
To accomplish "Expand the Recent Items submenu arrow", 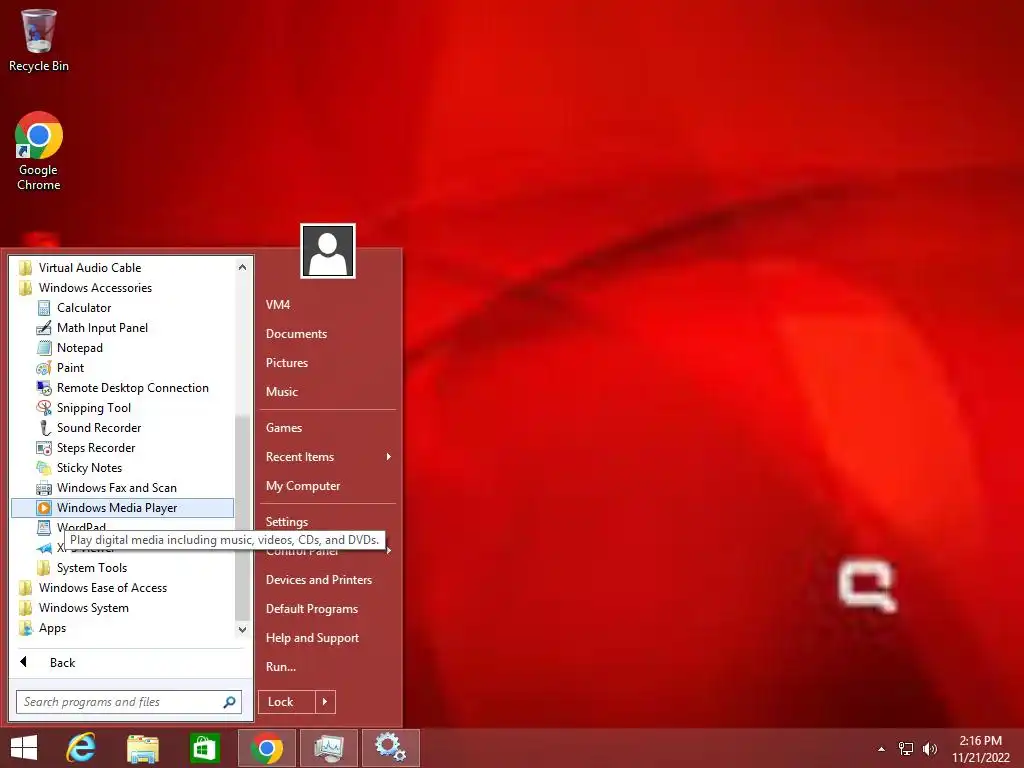I will pos(389,456).
